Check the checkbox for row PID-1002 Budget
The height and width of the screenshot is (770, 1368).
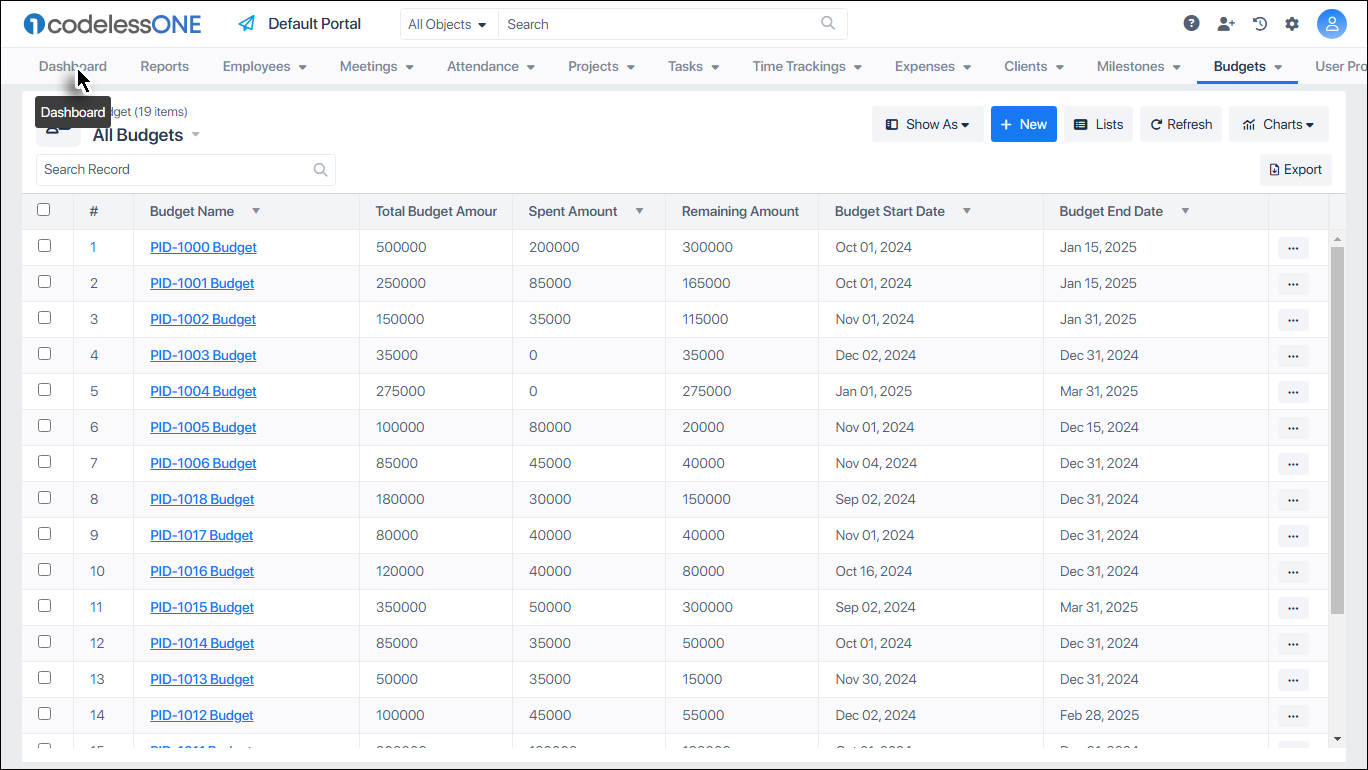[x=44, y=318]
